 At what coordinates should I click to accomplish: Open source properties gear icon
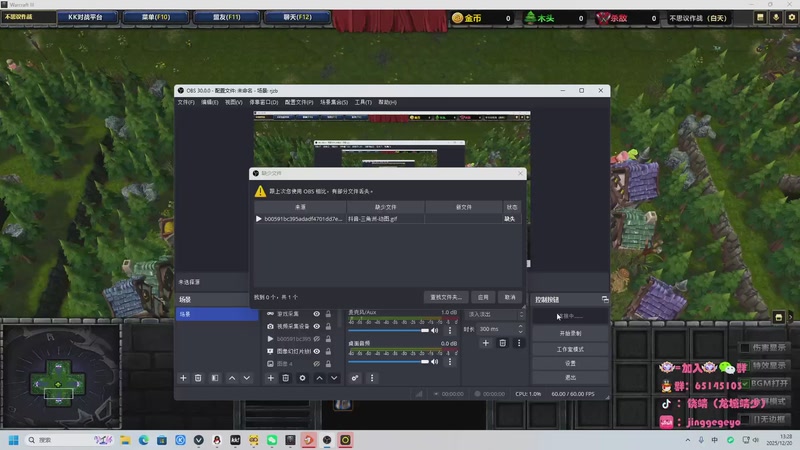click(303, 378)
